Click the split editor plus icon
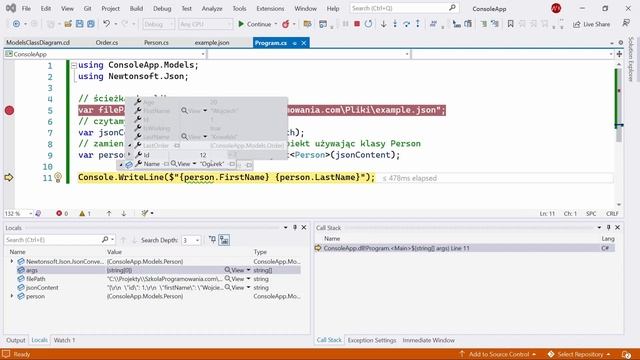 point(619,54)
